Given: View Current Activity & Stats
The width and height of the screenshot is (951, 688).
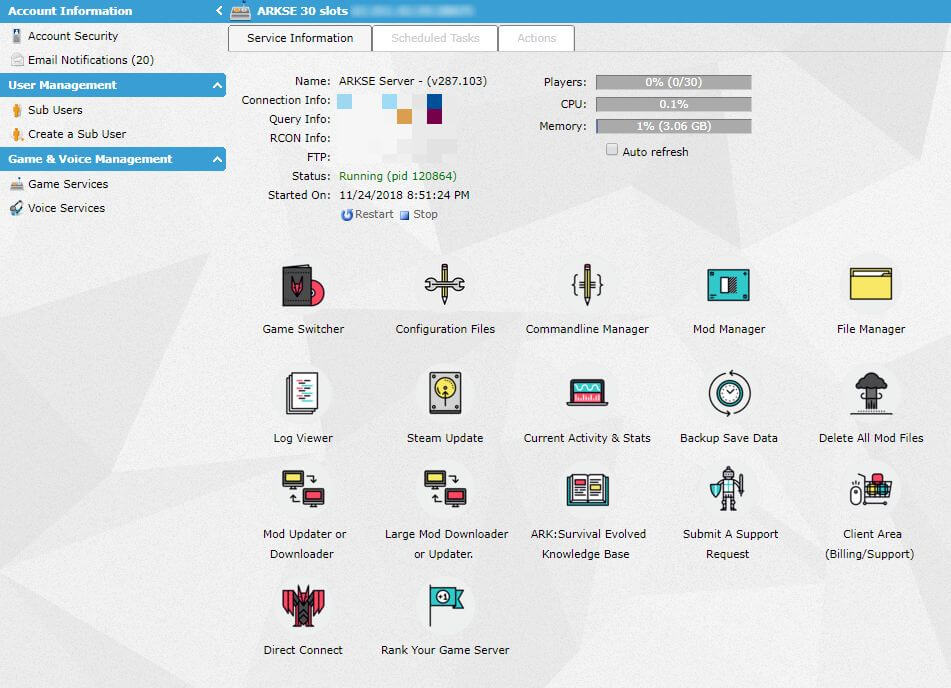Looking at the screenshot, I should (587, 394).
